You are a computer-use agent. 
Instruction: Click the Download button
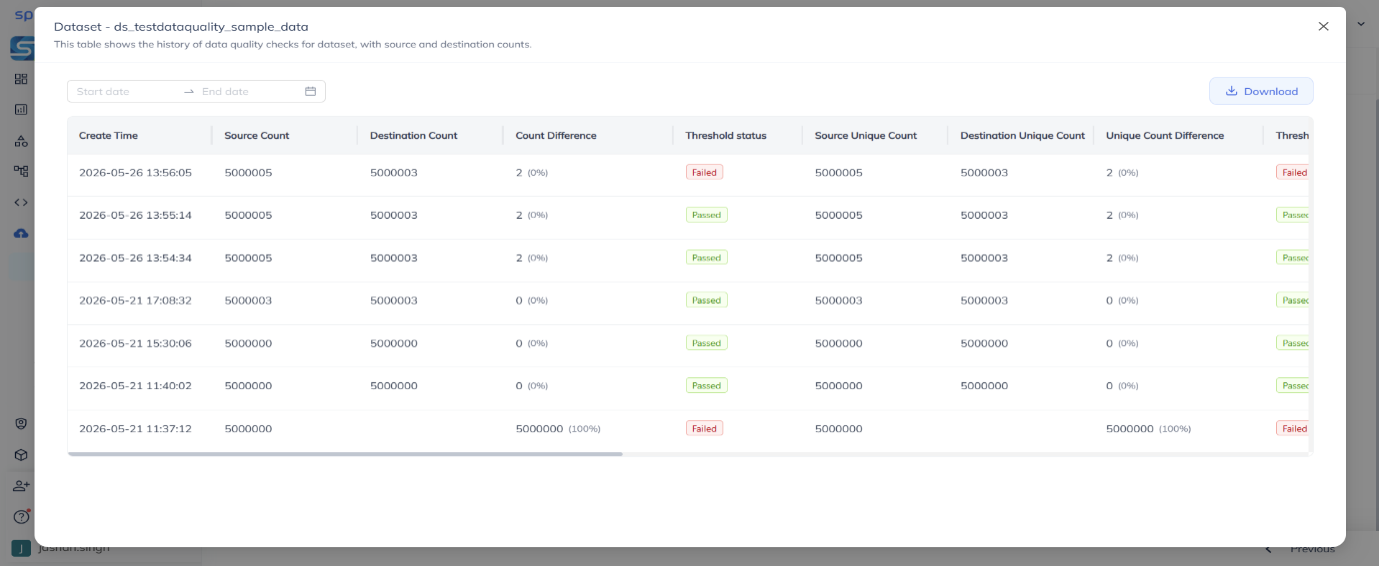[1261, 91]
